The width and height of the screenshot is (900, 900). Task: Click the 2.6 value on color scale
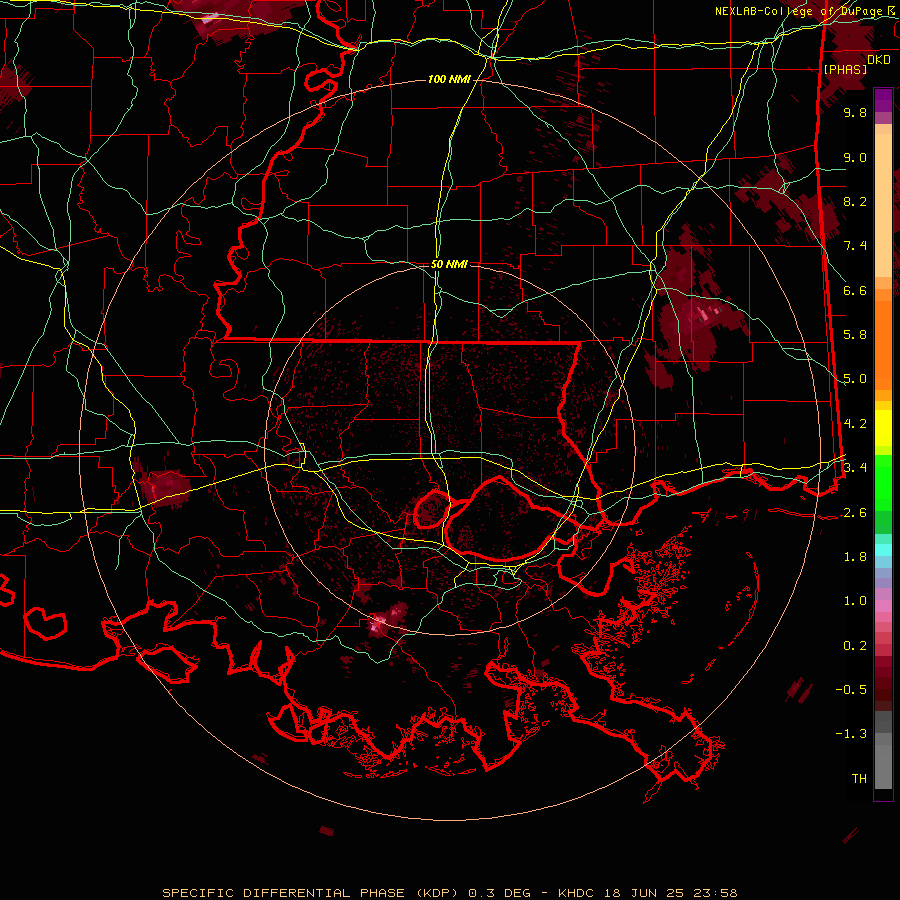tap(855, 513)
